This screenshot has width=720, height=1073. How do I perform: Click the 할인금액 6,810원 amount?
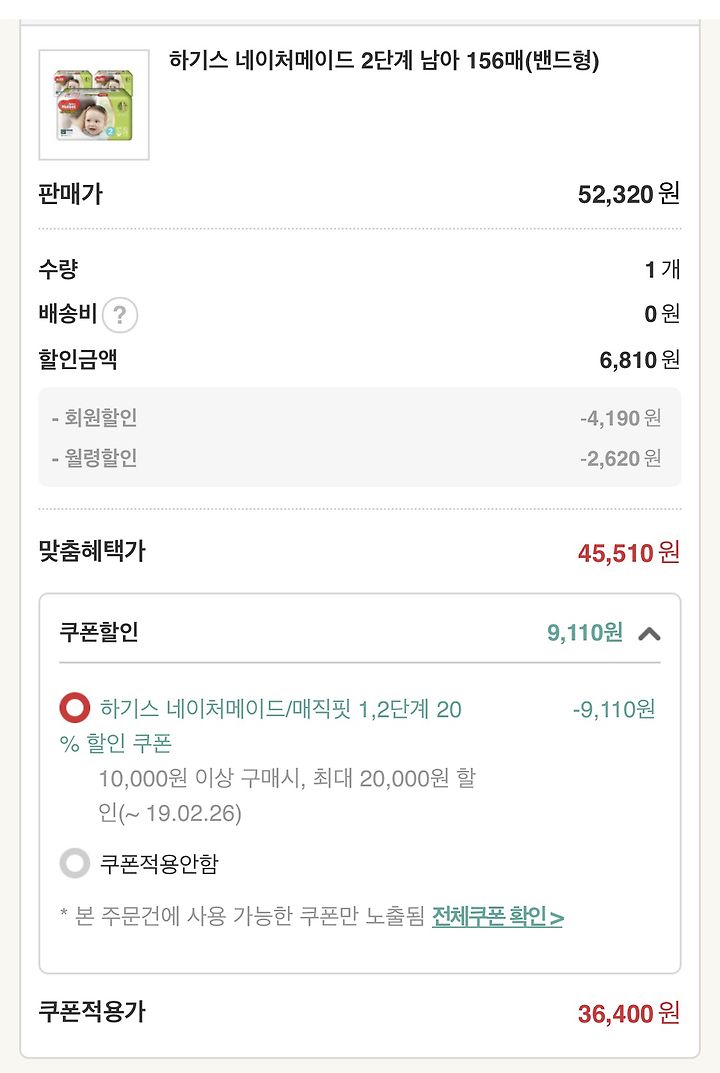coord(640,359)
